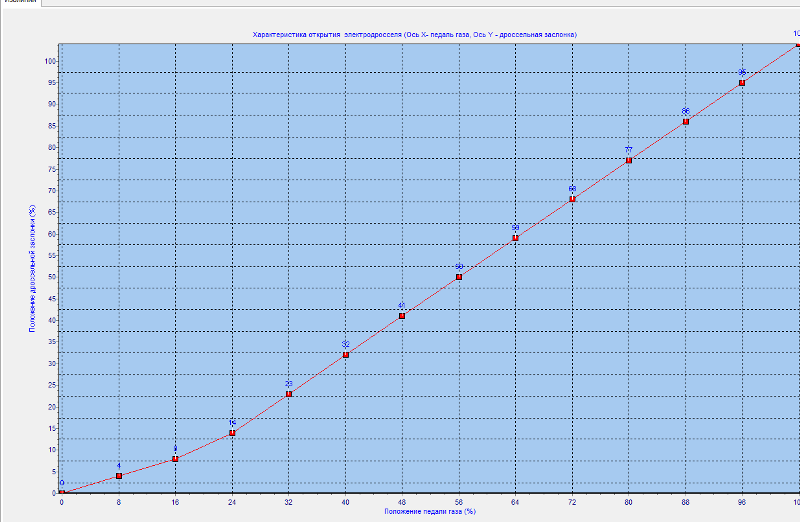800x522 pixels.
Task: Click the curve point labeled 41
Action: [402, 316]
